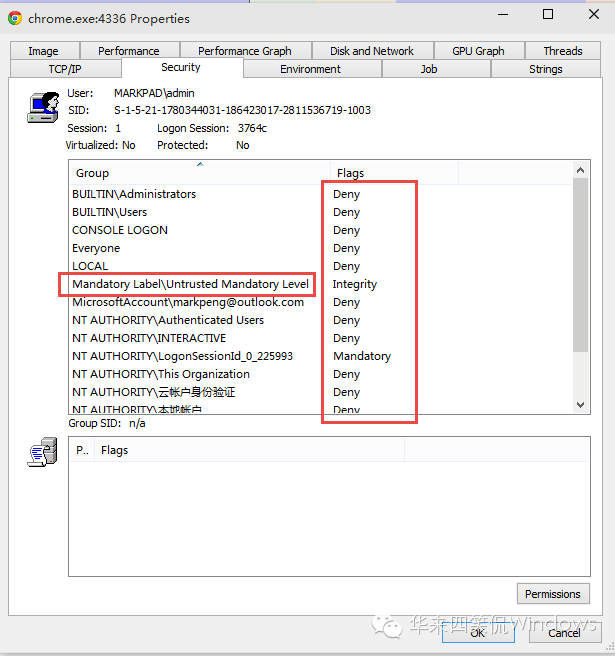Screen dimensions: 615x656
Task: Click the scroll up arrow of group list
Action: pos(580,170)
